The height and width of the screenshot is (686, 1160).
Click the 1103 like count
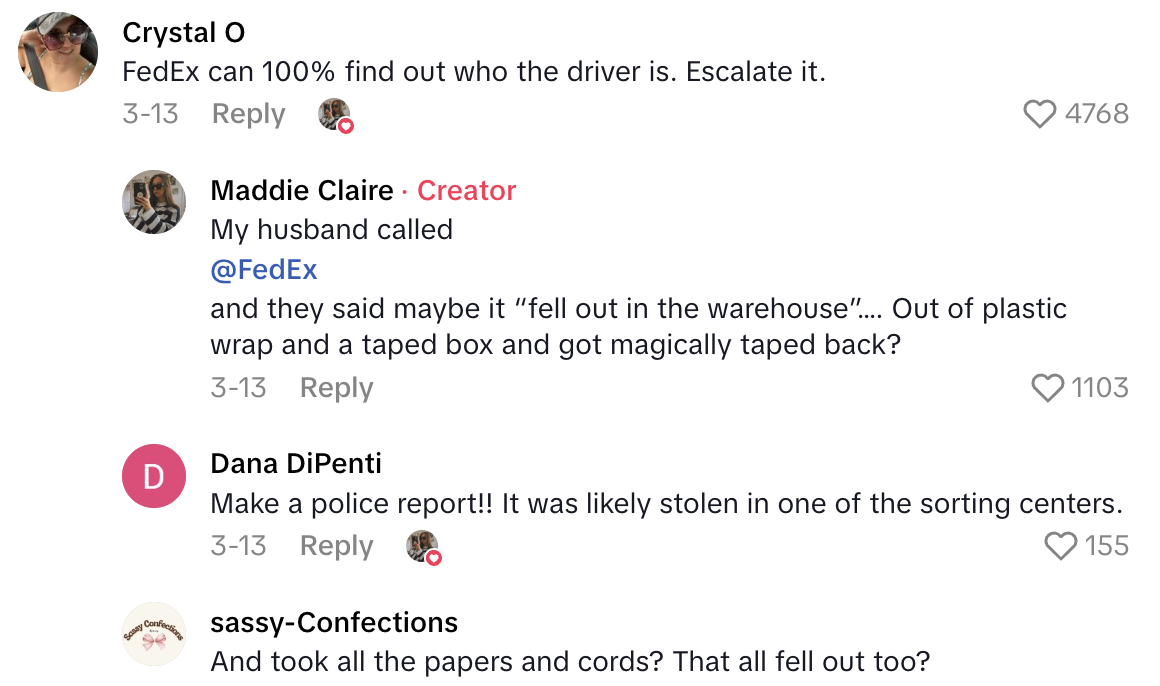click(x=1100, y=388)
